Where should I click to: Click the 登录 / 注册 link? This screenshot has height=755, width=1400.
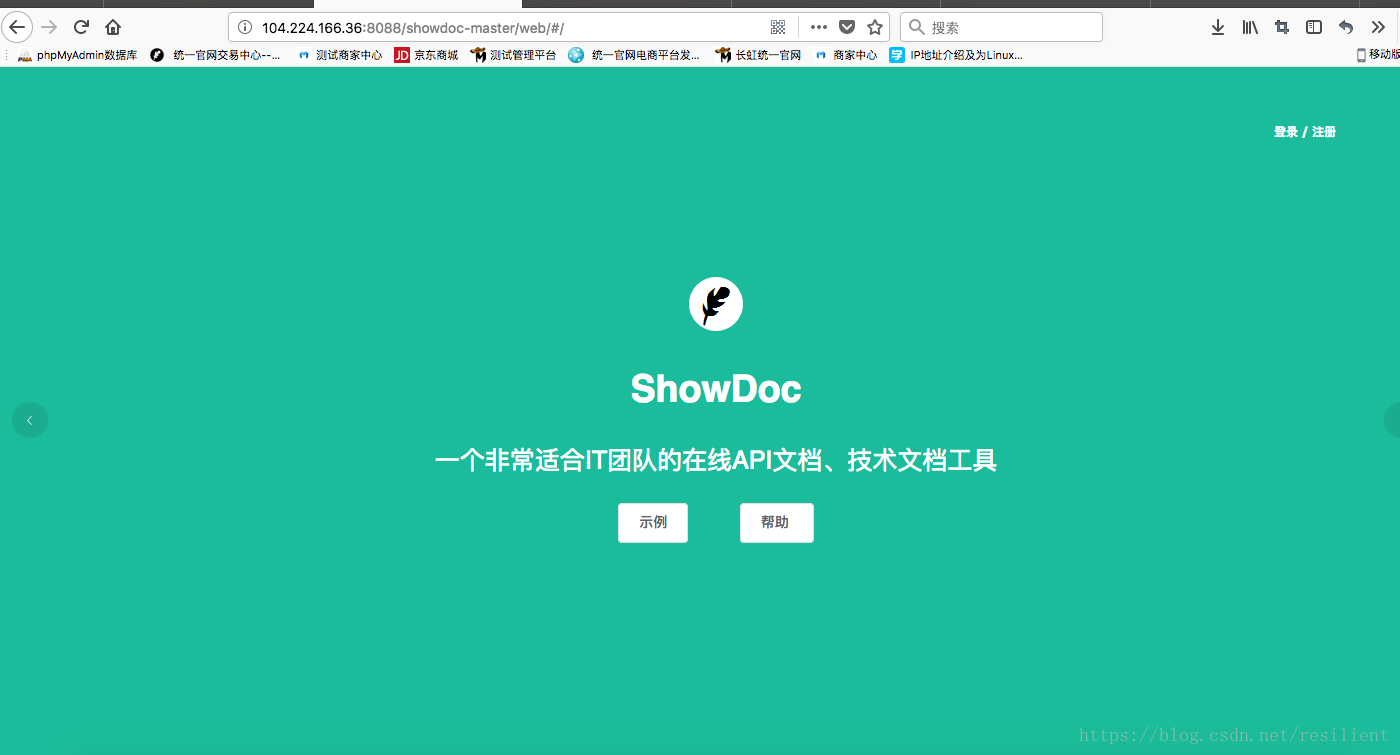pos(1305,132)
